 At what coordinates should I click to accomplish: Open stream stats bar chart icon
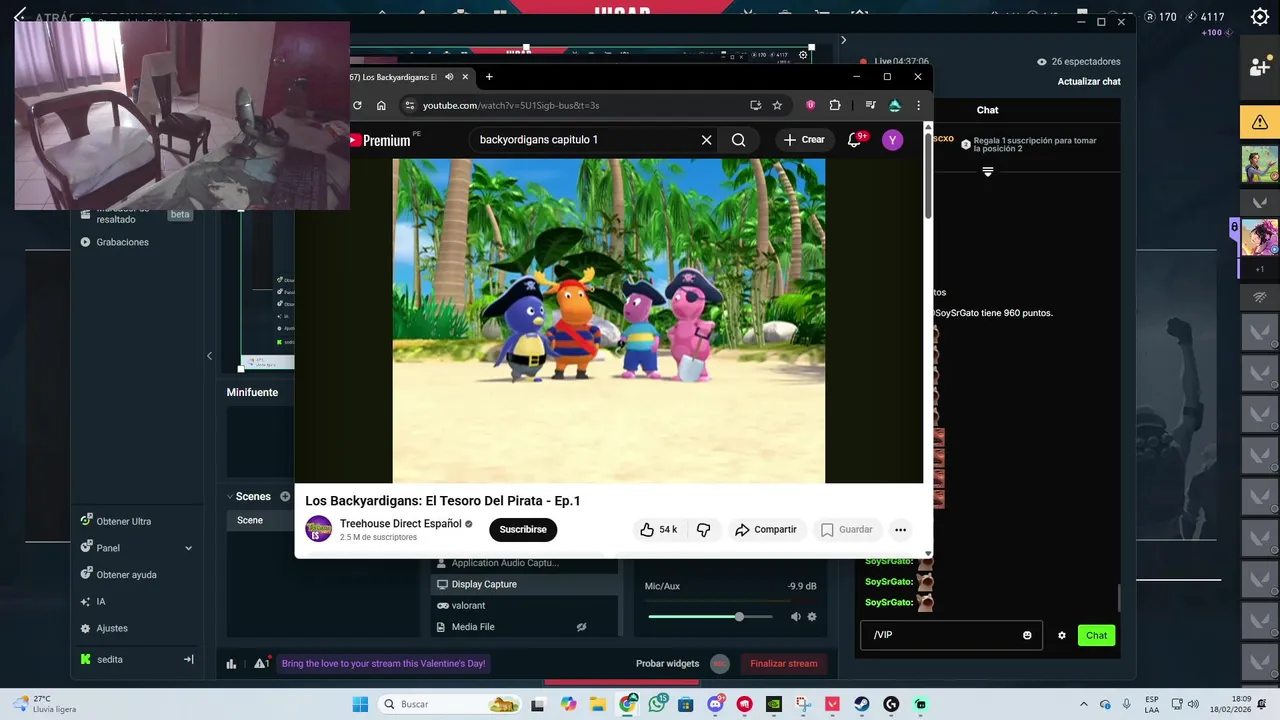[x=231, y=663]
